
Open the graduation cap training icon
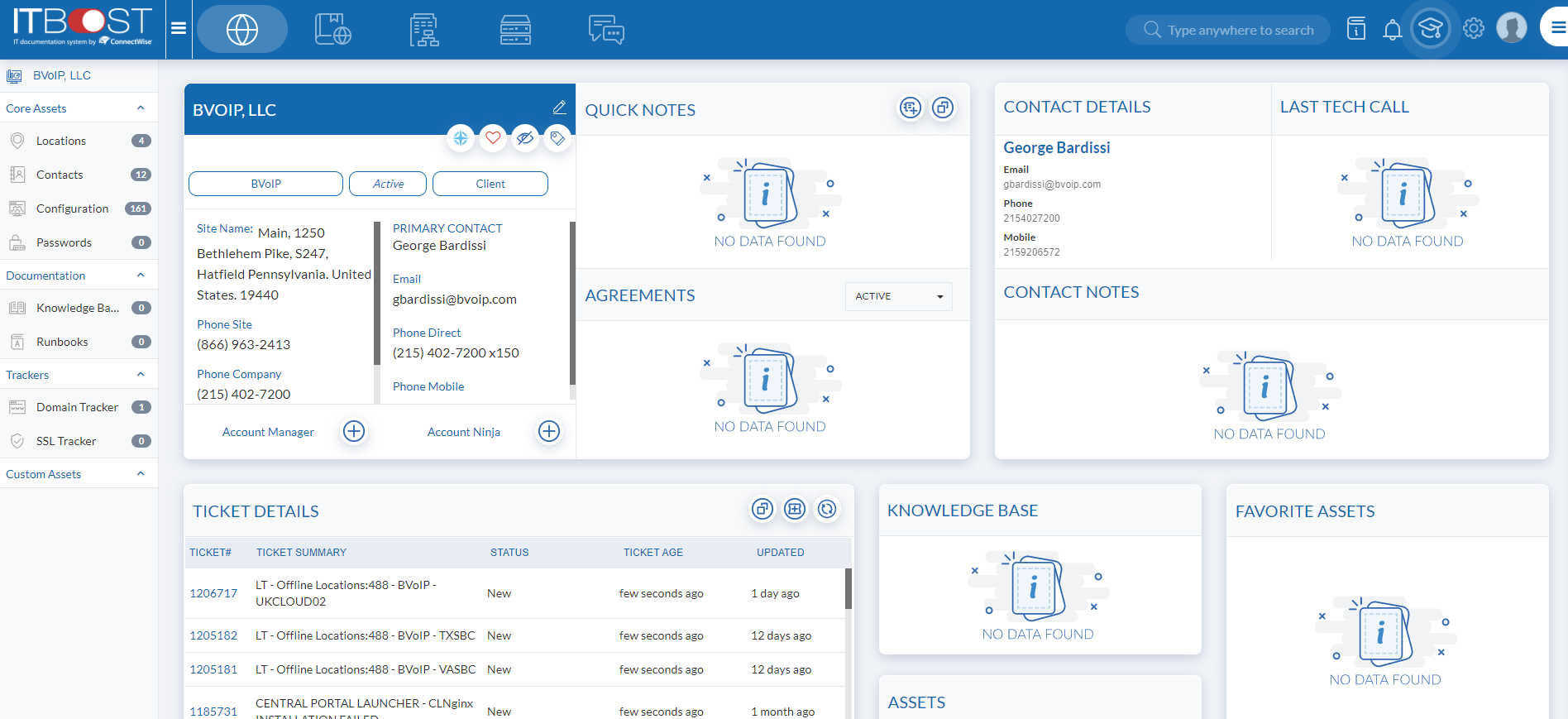[1431, 29]
